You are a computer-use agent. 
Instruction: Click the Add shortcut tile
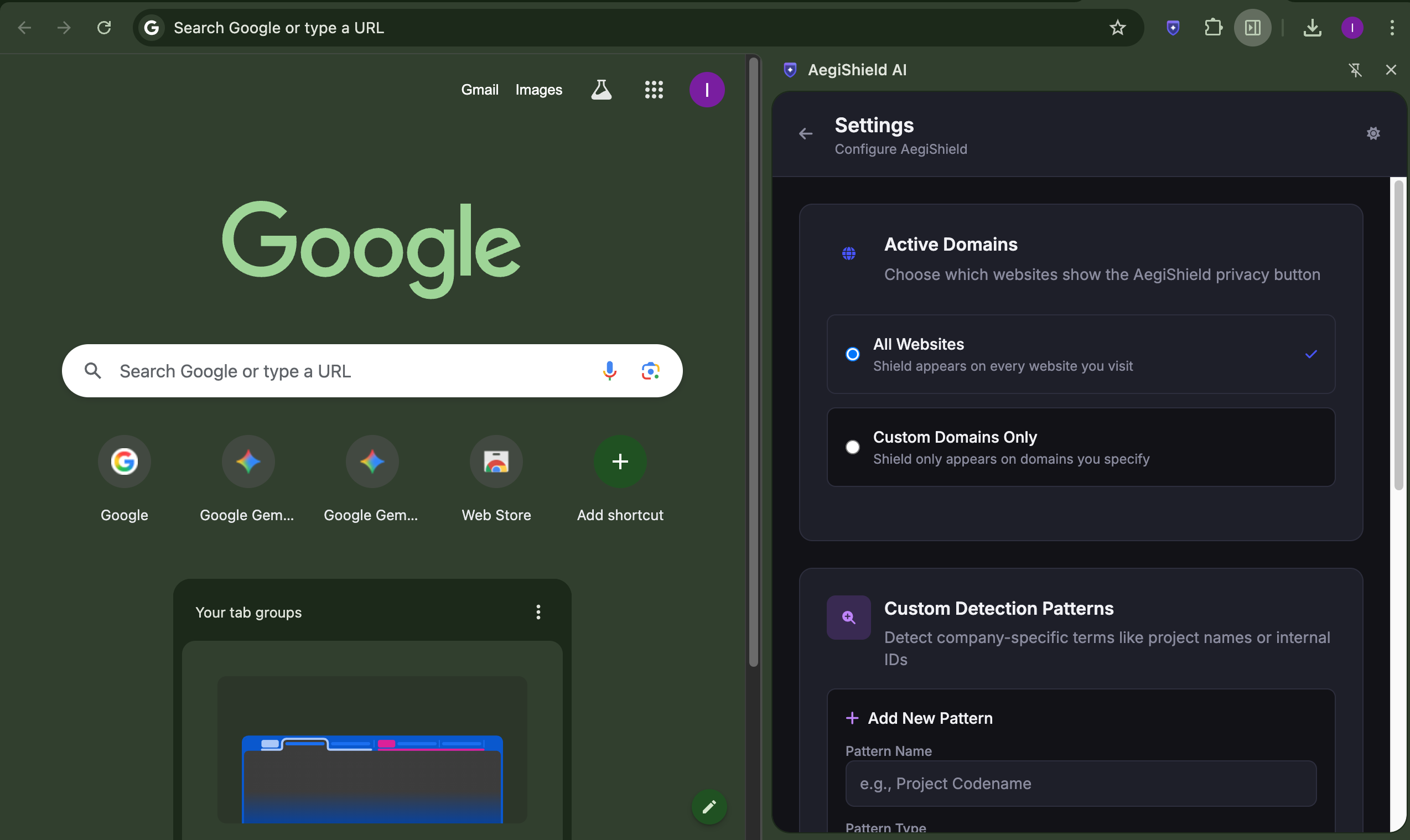point(620,462)
